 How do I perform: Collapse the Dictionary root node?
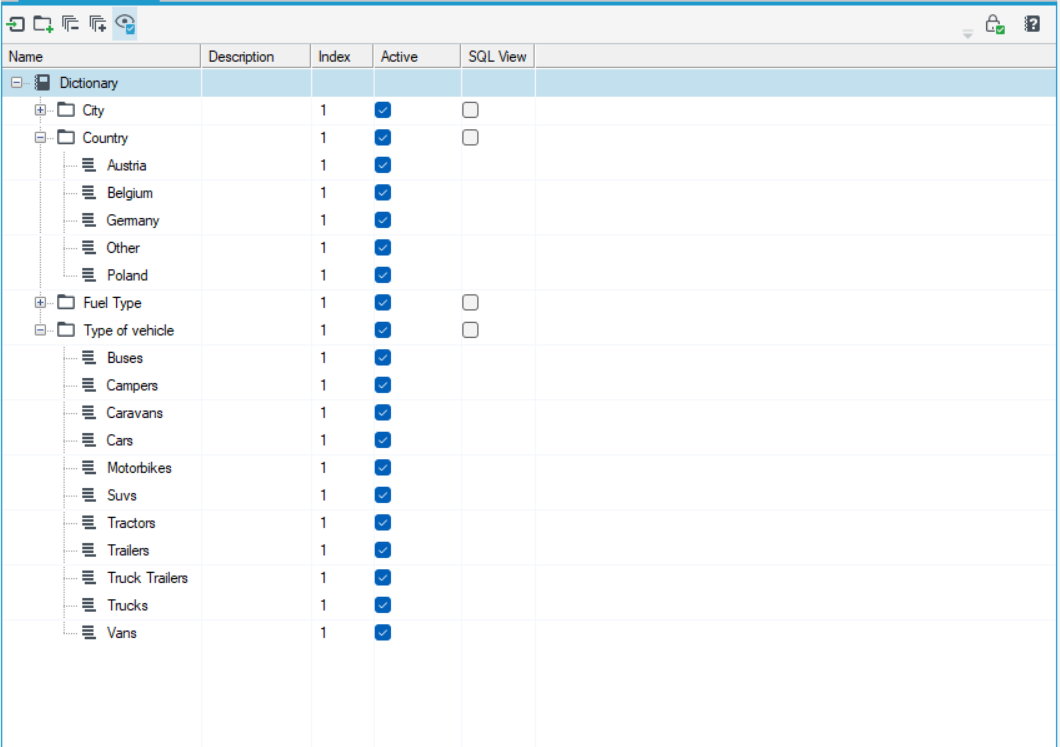(x=16, y=82)
